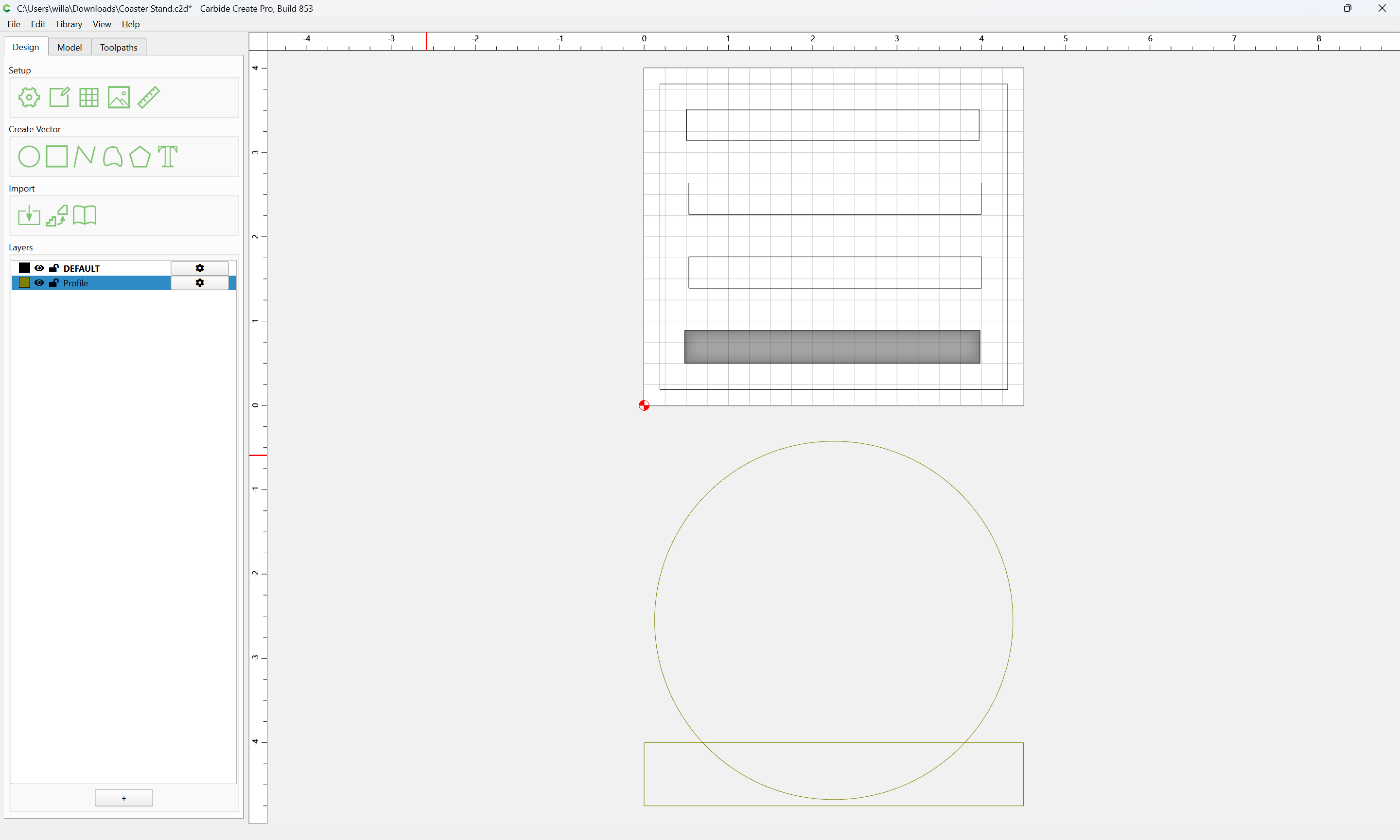Hide the DEFAULT layer visibility
The width and height of the screenshot is (1400, 840).
coord(39,268)
